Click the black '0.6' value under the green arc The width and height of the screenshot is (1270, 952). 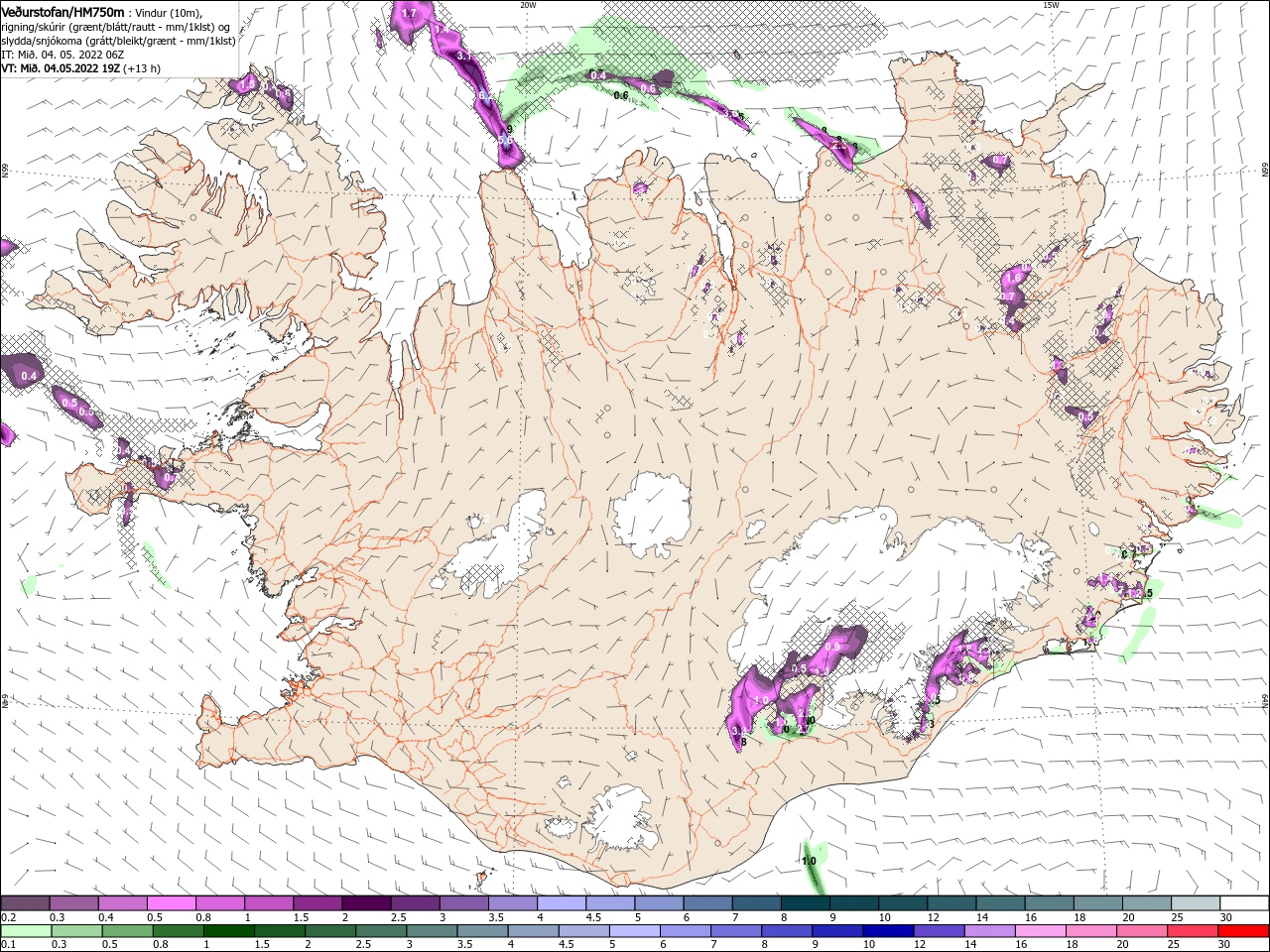pyautogui.click(x=621, y=95)
